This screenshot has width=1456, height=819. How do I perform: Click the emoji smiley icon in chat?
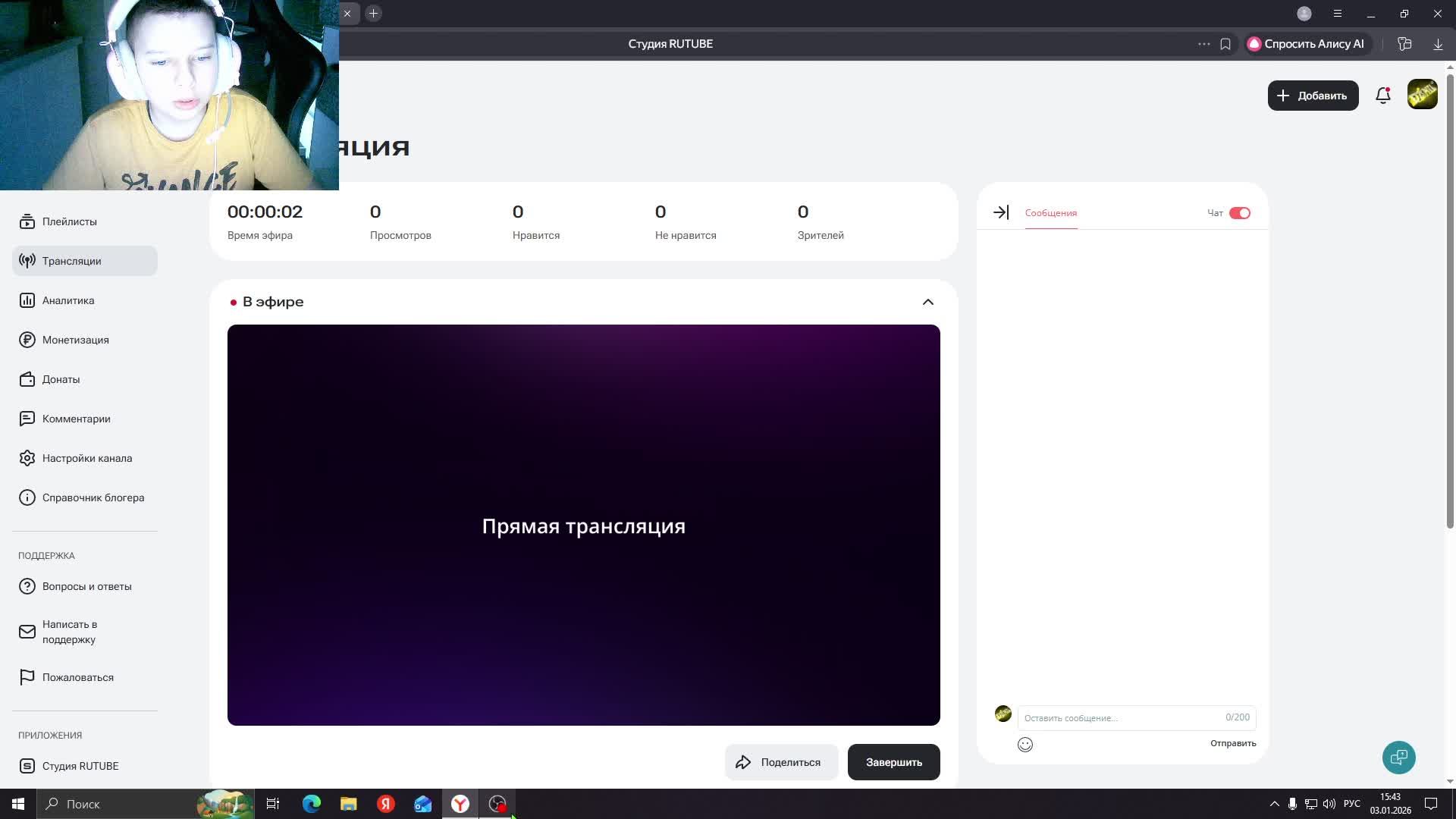(x=1025, y=745)
